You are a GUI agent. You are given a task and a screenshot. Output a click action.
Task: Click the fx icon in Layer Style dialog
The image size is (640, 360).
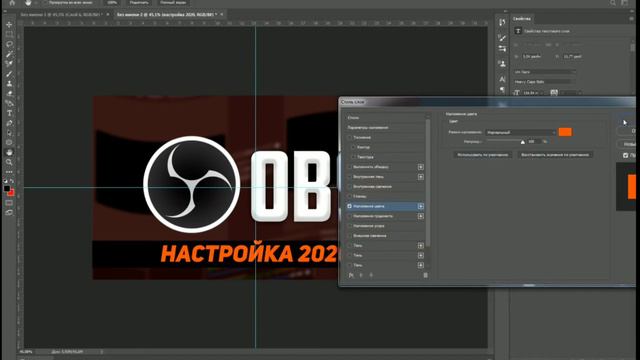pyautogui.click(x=351, y=275)
